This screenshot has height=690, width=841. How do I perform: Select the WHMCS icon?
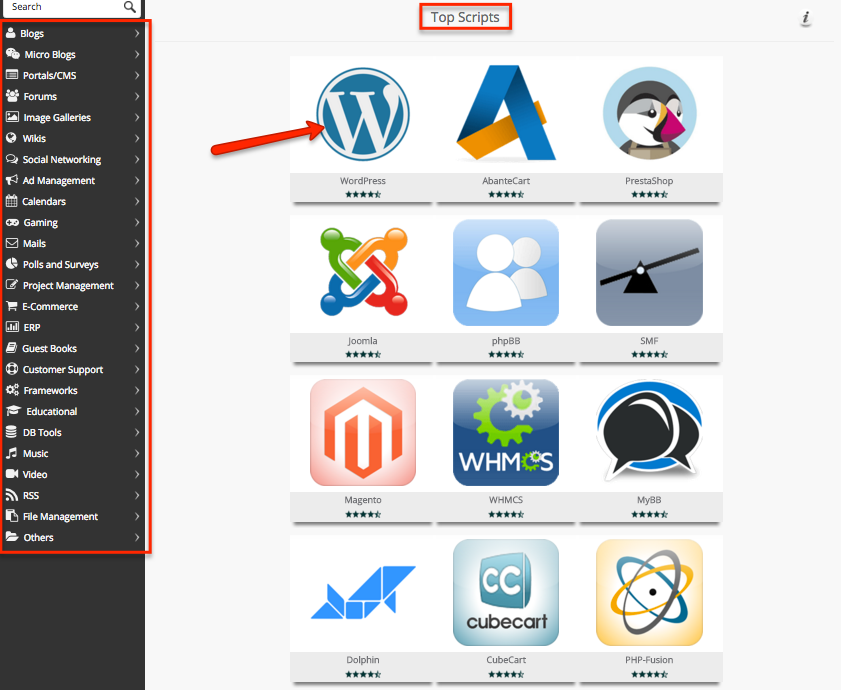(506, 432)
